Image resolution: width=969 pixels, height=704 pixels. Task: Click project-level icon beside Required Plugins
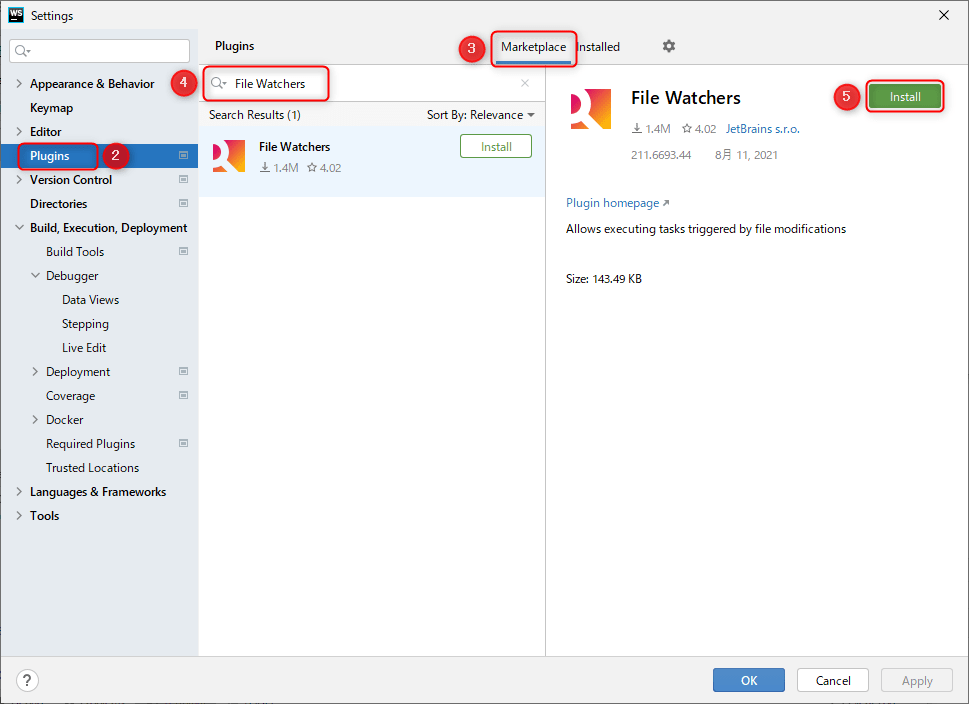point(184,444)
